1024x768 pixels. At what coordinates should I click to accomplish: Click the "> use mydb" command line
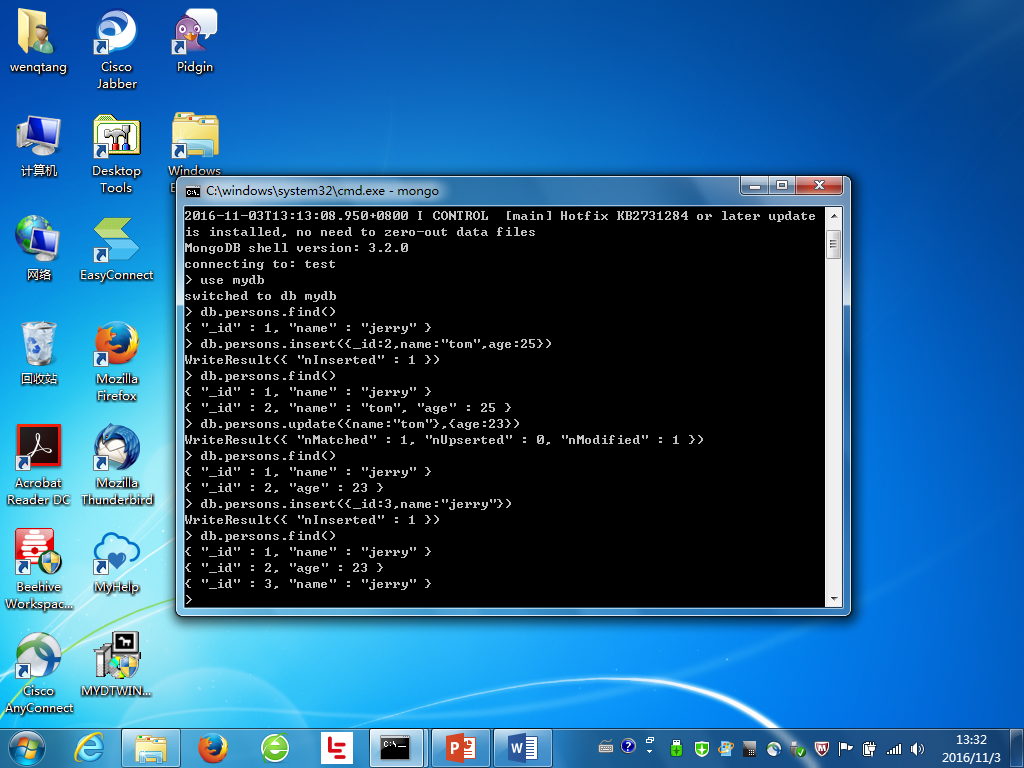pos(225,280)
